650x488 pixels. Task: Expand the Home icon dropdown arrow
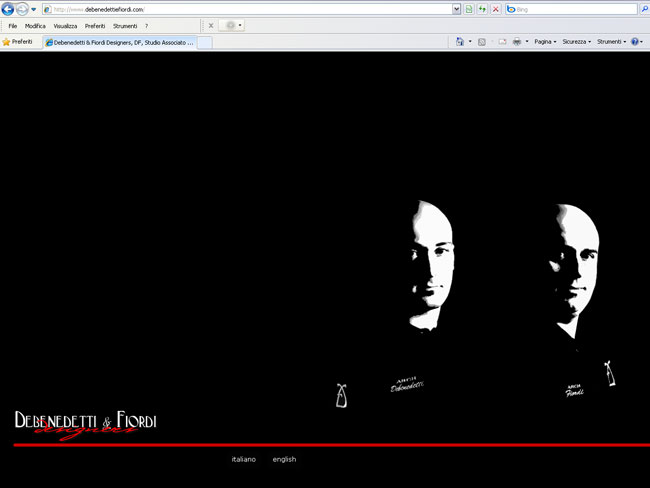470,41
